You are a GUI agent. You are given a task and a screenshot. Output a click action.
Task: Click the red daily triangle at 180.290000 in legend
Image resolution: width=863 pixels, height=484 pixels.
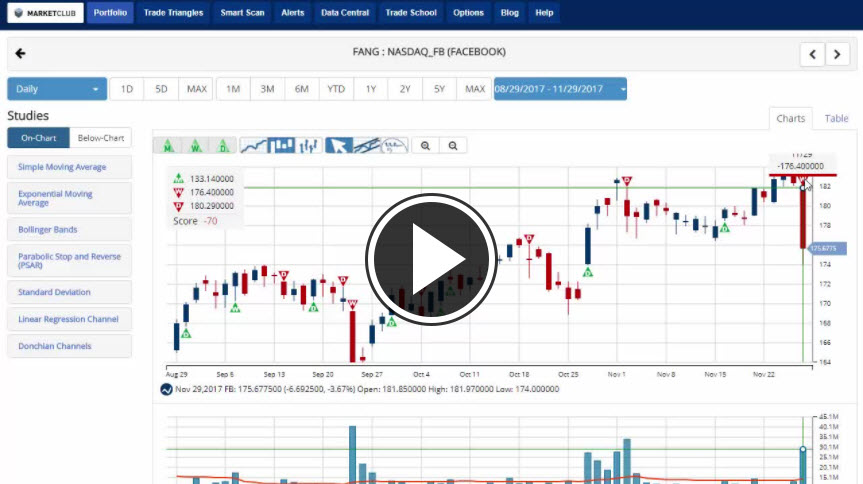point(178,206)
